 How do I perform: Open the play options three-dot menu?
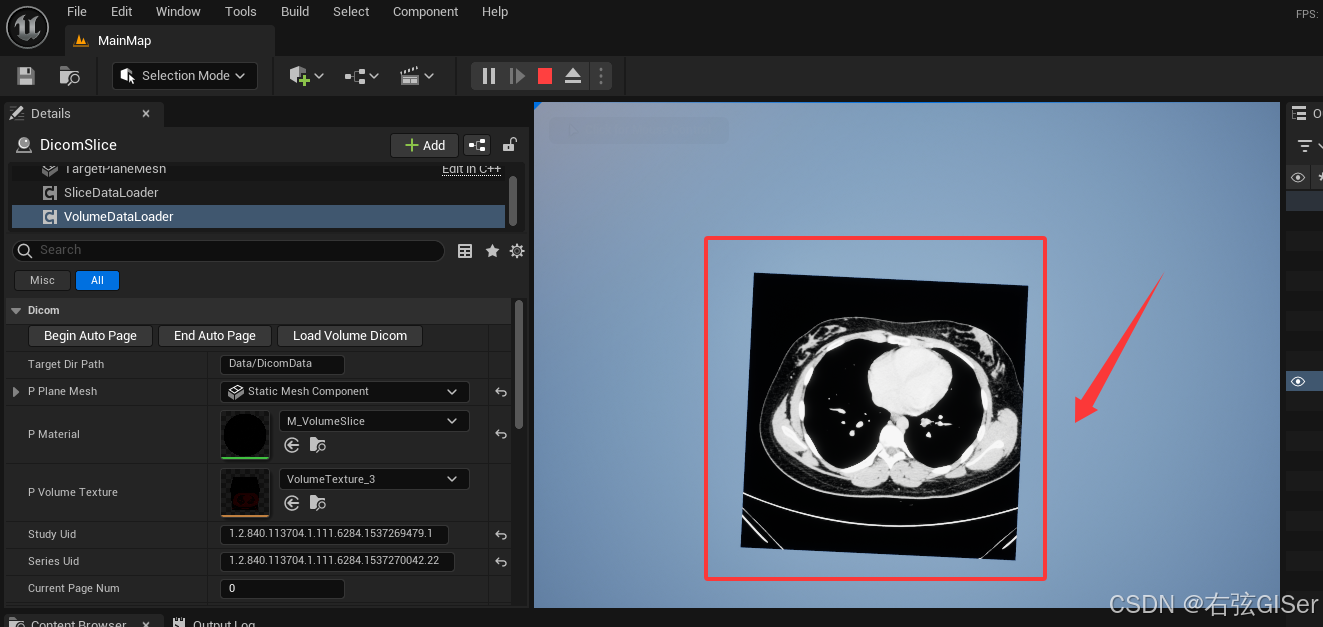click(600, 76)
